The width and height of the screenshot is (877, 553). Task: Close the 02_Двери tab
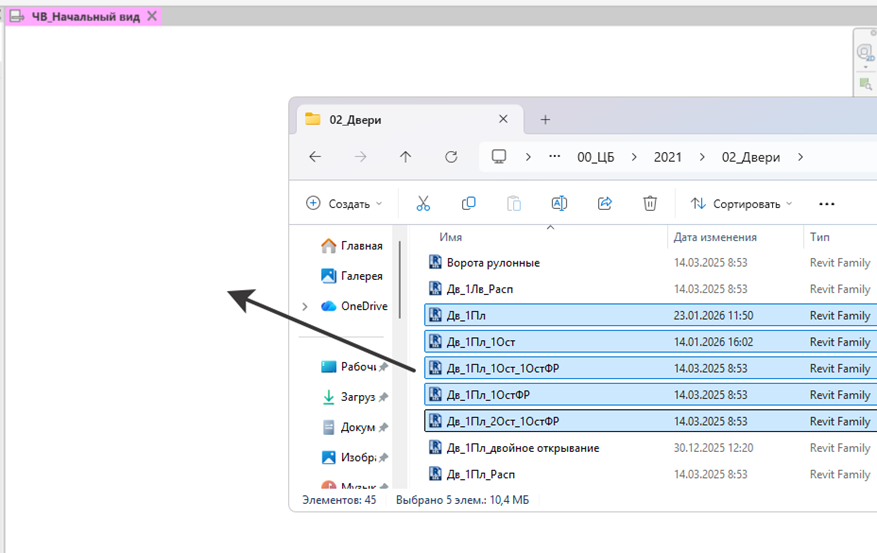pyautogui.click(x=503, y=119)
